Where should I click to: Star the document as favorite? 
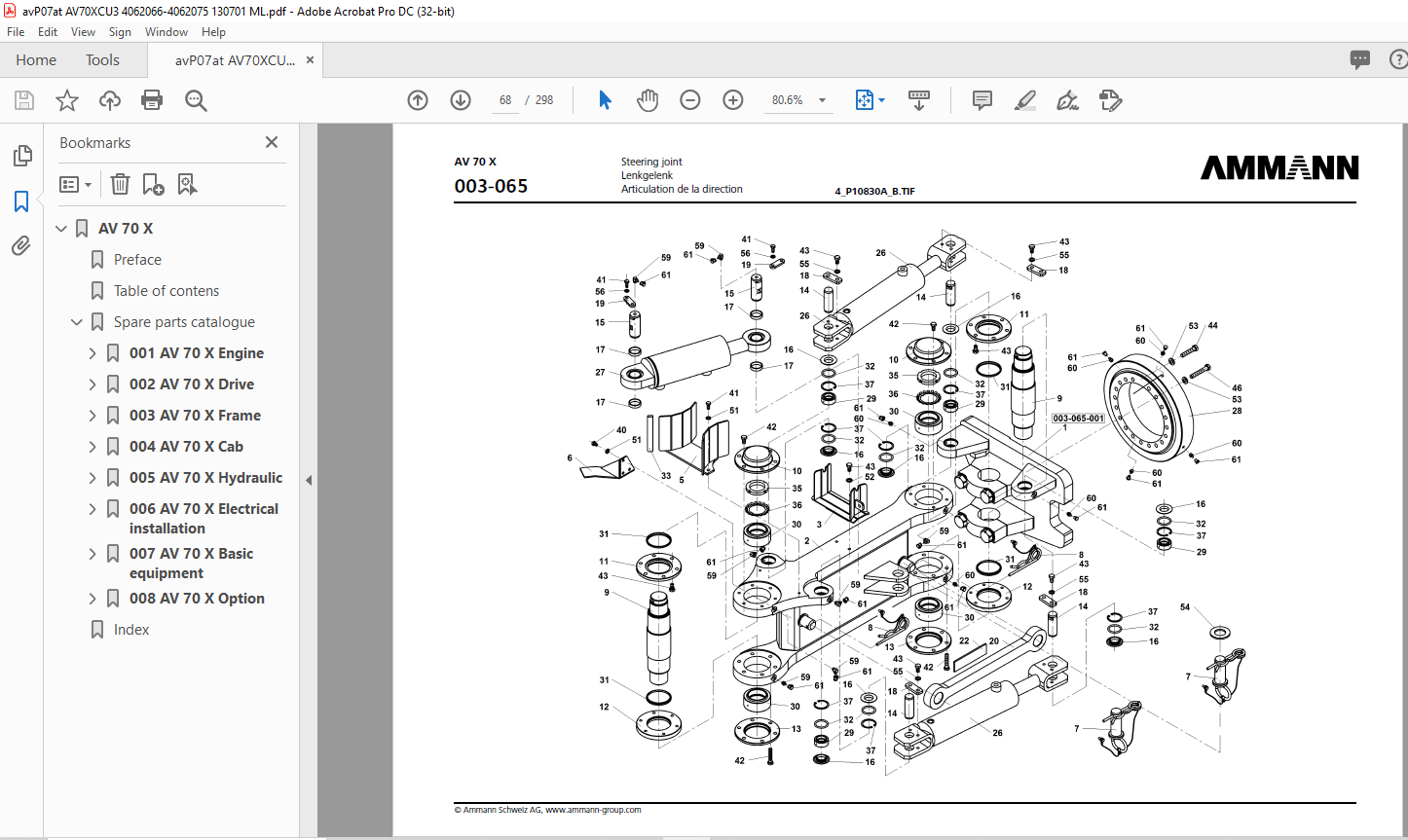click(x=67, y=100)
